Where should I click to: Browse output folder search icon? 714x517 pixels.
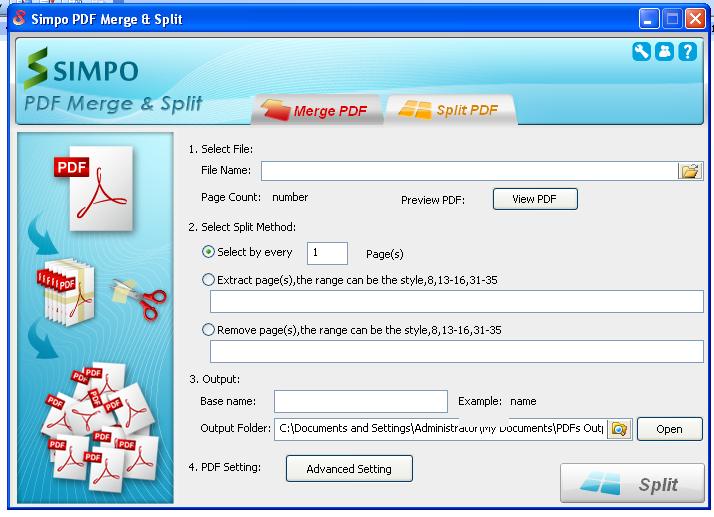tap(619, 429)
